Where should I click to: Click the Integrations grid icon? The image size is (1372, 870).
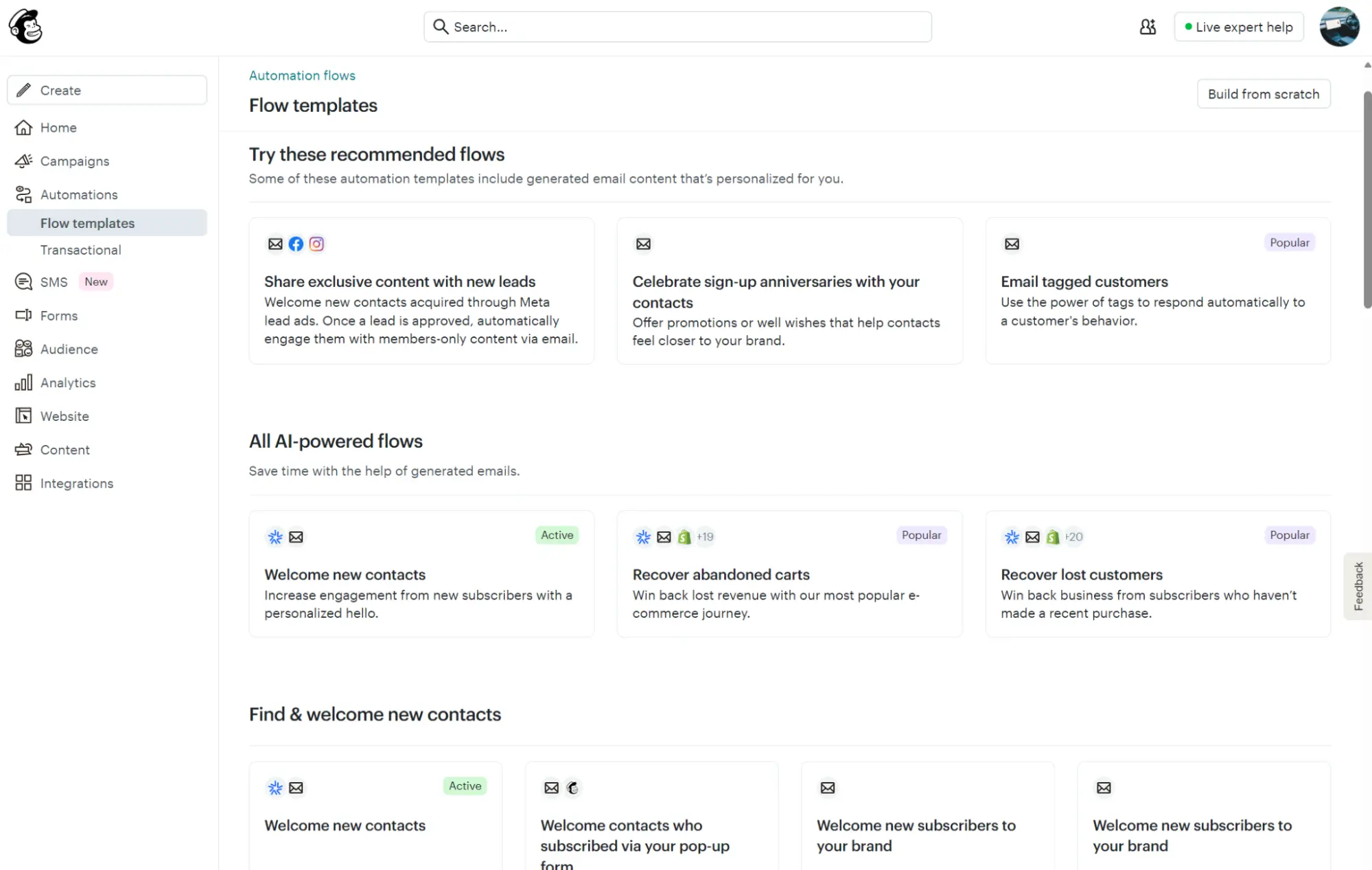point(23,483)
